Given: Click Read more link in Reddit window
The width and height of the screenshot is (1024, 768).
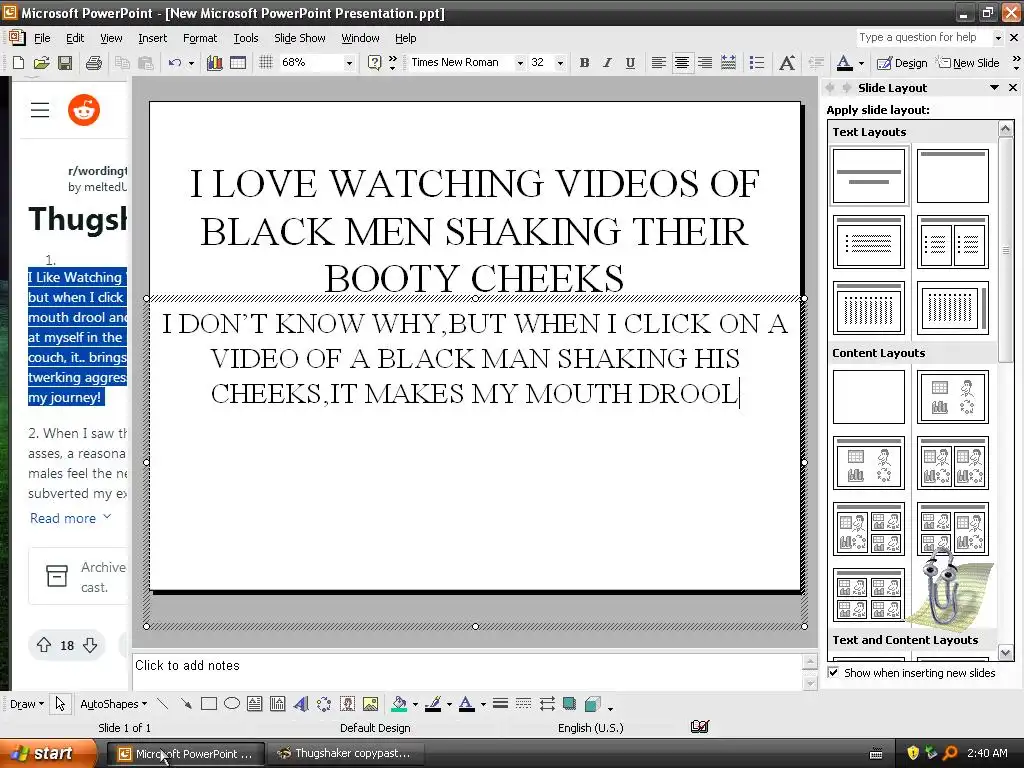Looking at the screenshot, I should 71,518.
